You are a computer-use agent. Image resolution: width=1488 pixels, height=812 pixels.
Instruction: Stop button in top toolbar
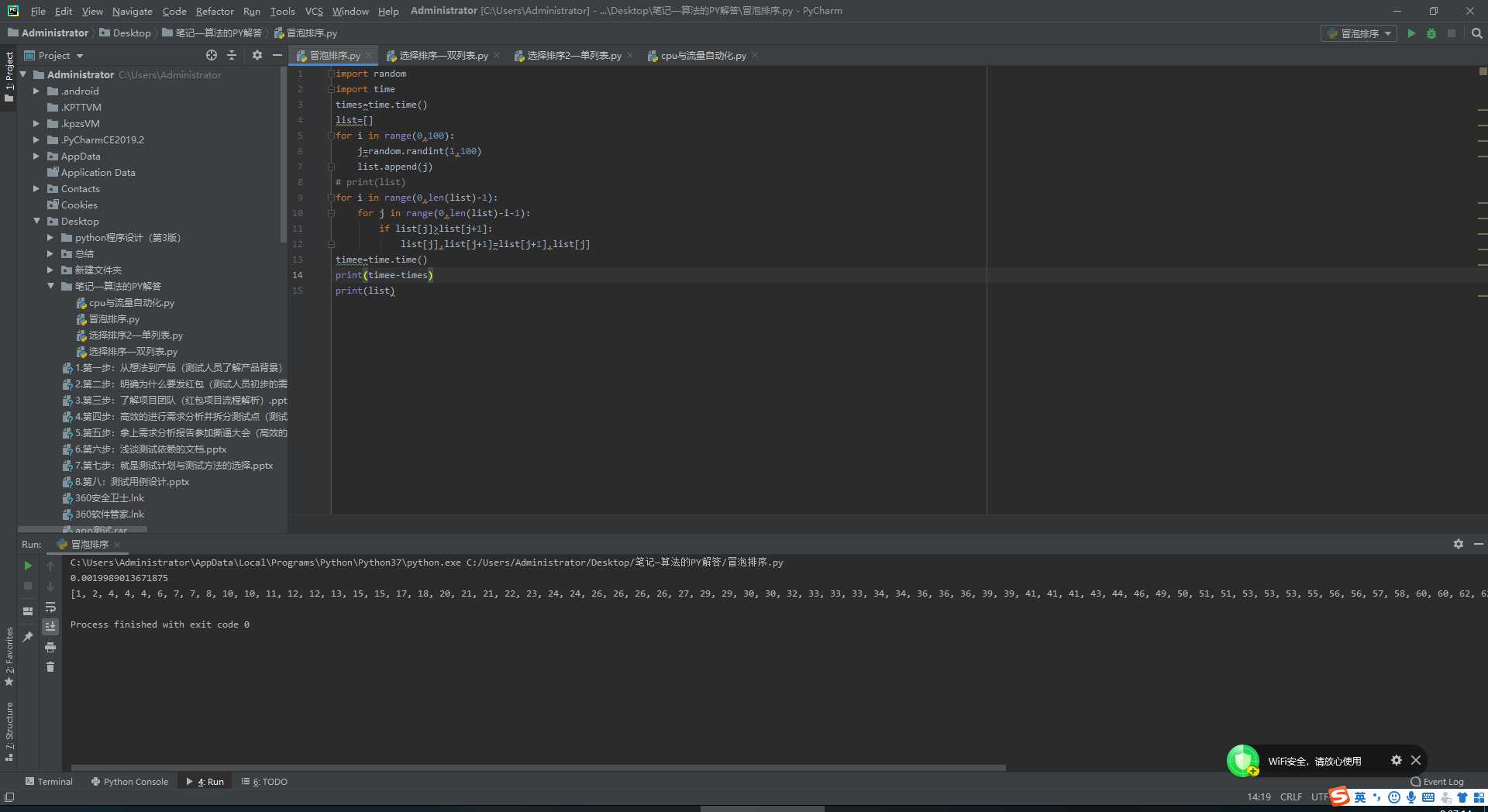1452,33
